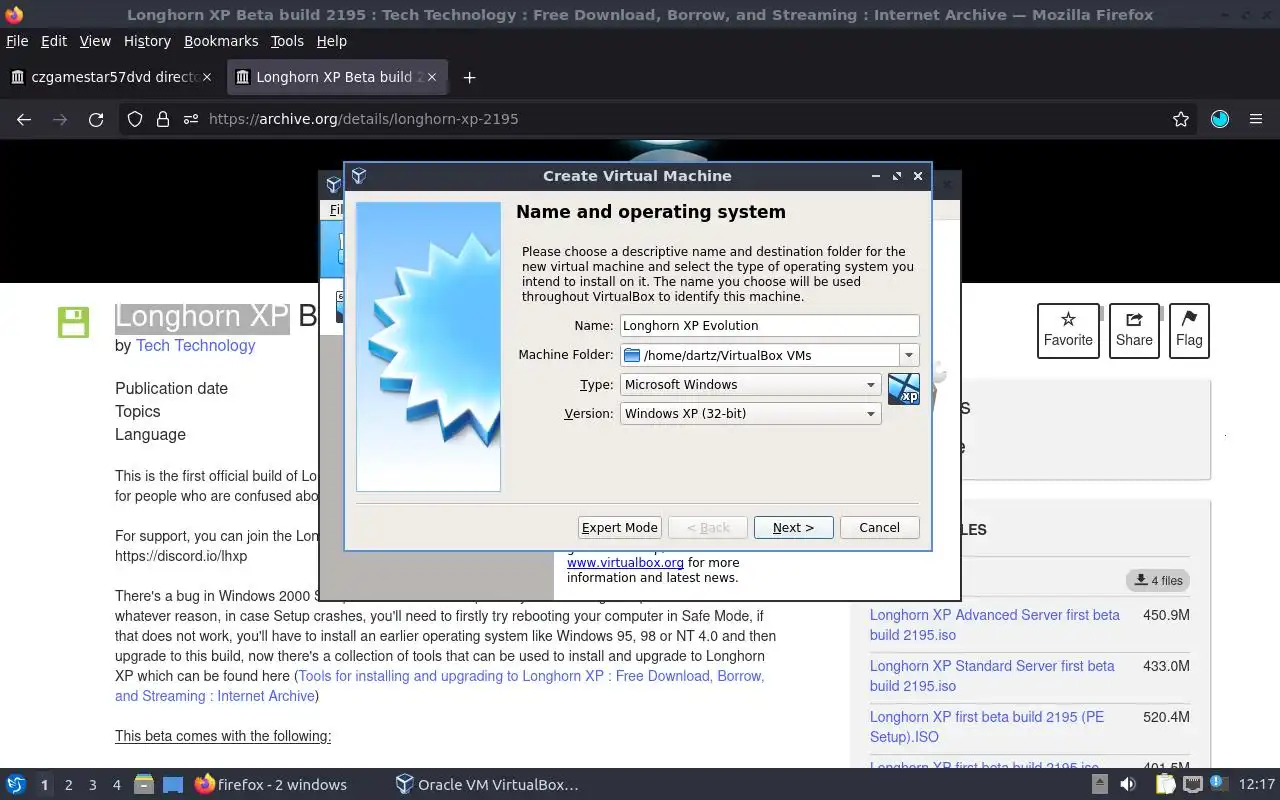Image resolution: width=1280 pixels, height=800 pixels.
Task: Flag this archive item
Action: click(x=1189, y=330)
